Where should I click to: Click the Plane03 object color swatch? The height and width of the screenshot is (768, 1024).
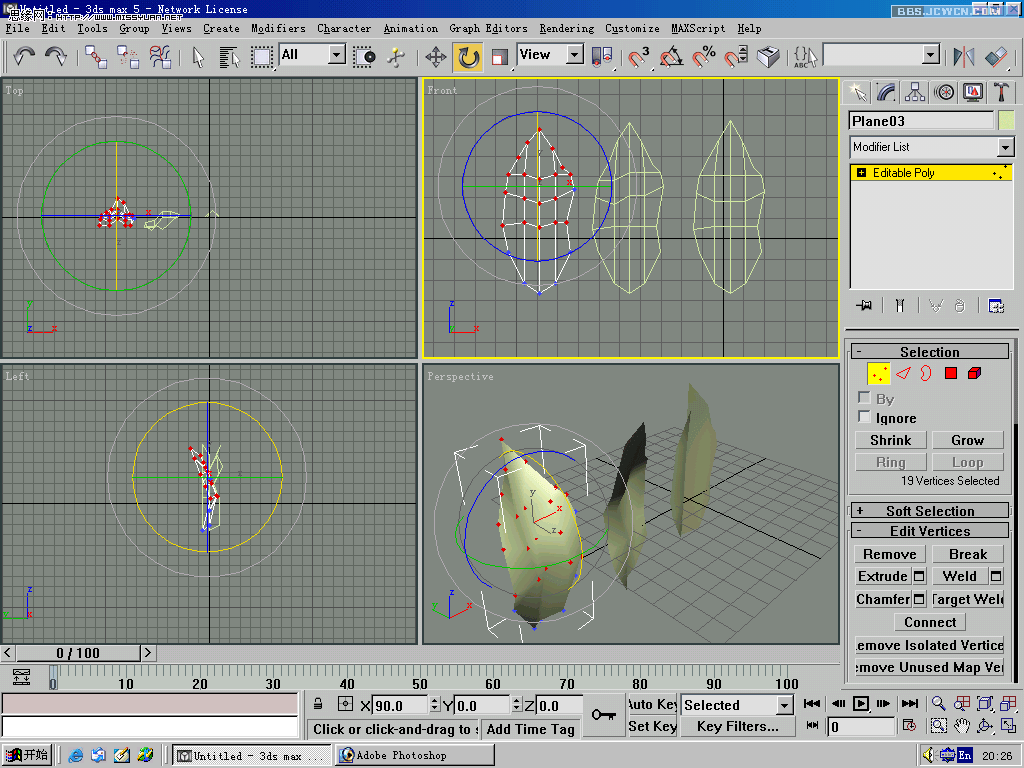(1006, 121)
